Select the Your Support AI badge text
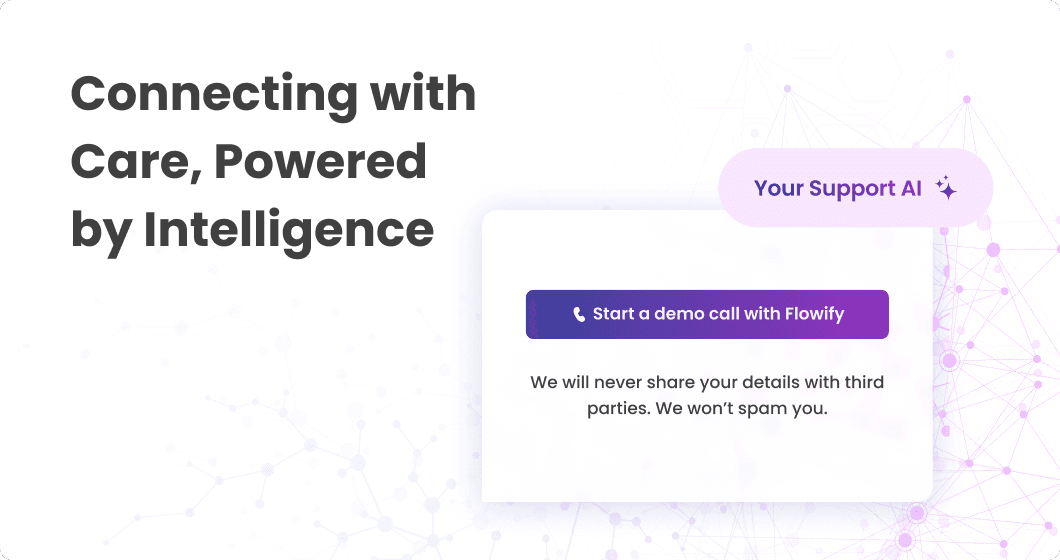This screenshot has width=1060, height=560. pyautogui.click(x=837, y=188)
